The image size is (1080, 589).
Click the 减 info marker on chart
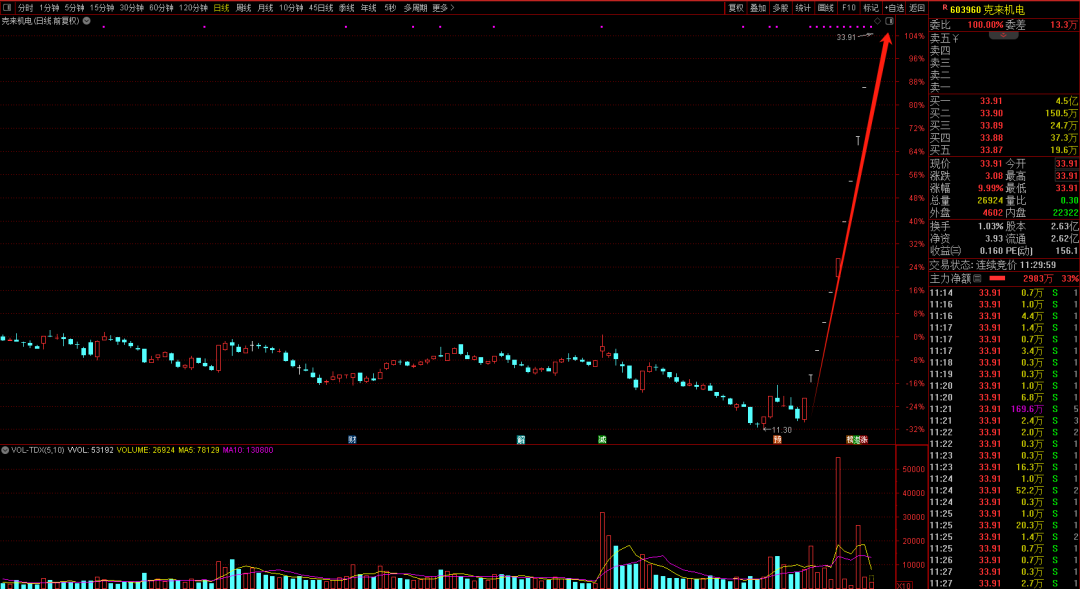602,440
